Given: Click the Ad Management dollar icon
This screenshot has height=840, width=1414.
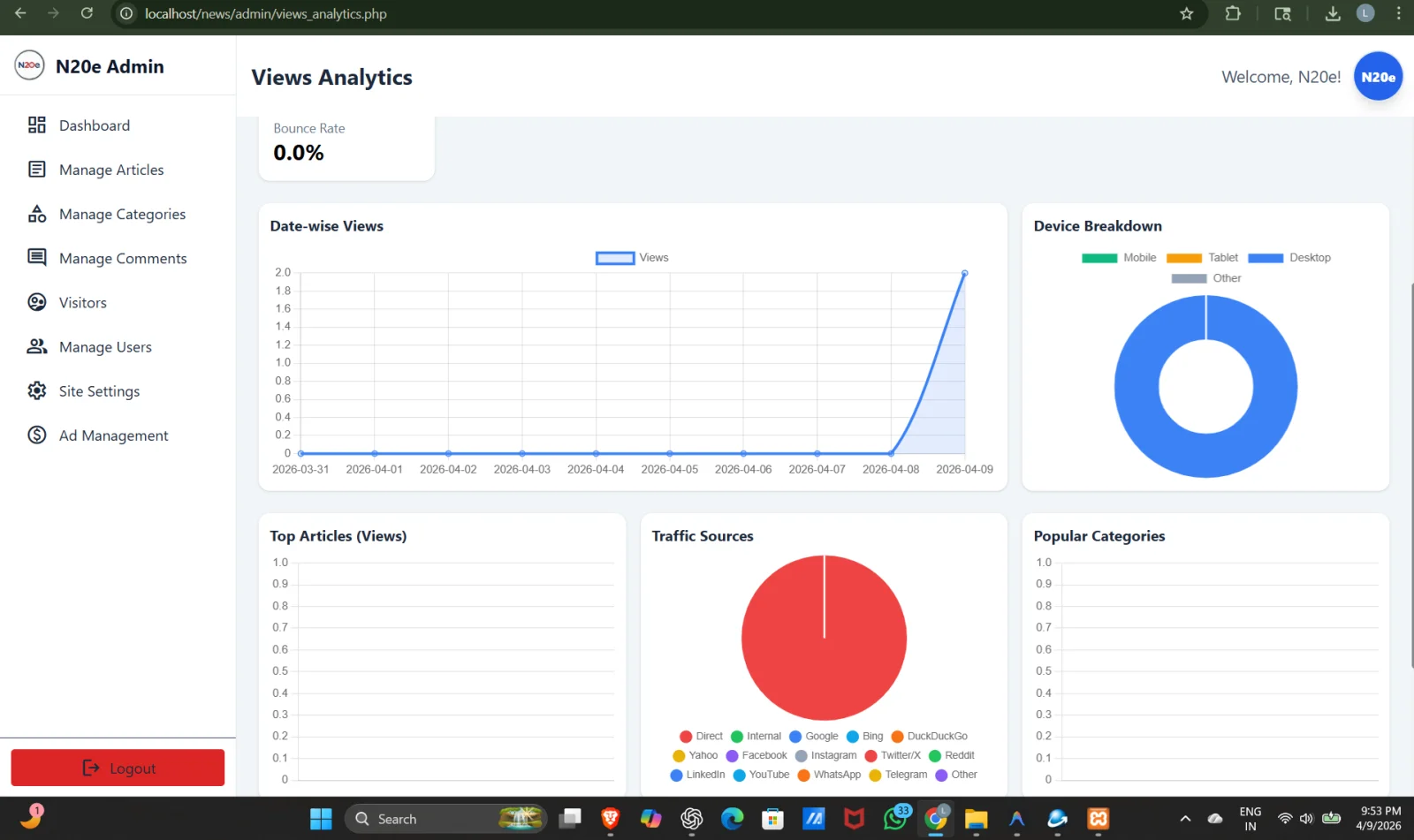Looking at the screenshot, I should [36, 435].
